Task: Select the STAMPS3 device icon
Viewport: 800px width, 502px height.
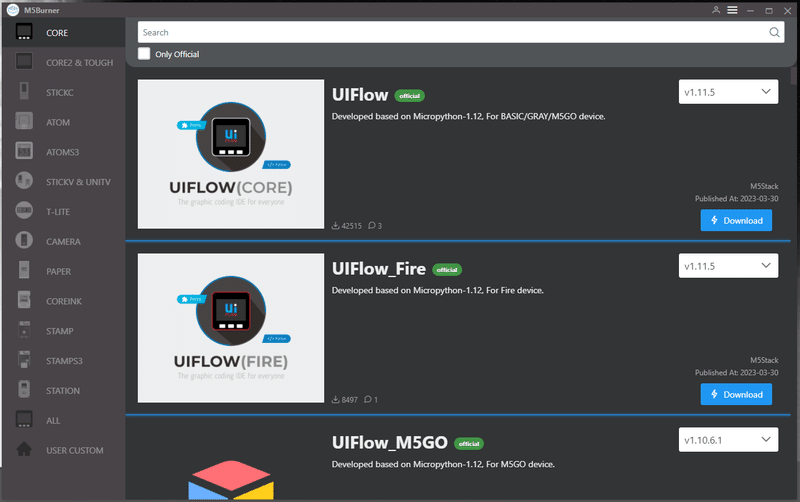Action: point(24,360)
